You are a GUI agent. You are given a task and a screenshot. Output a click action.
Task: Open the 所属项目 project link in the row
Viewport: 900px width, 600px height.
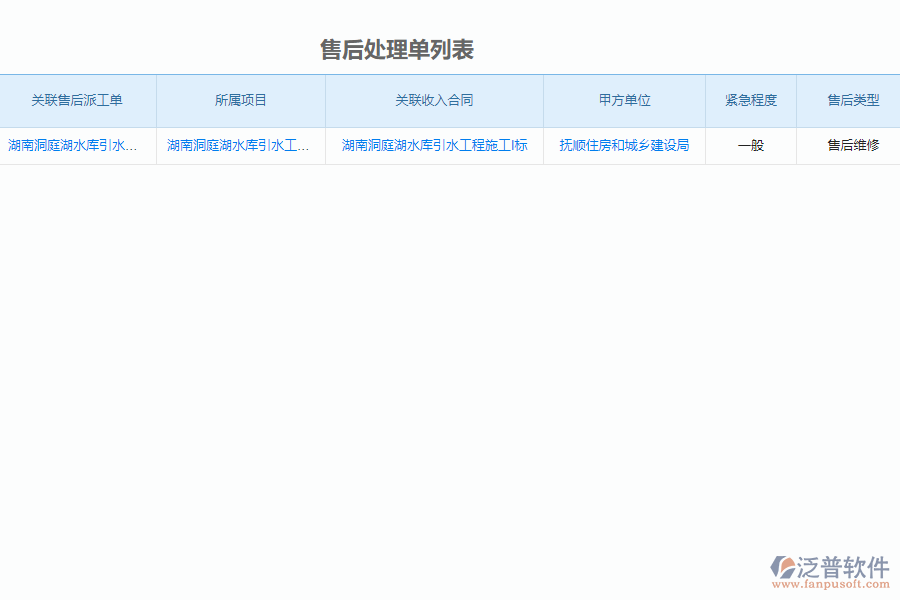[x=240, y=145]
